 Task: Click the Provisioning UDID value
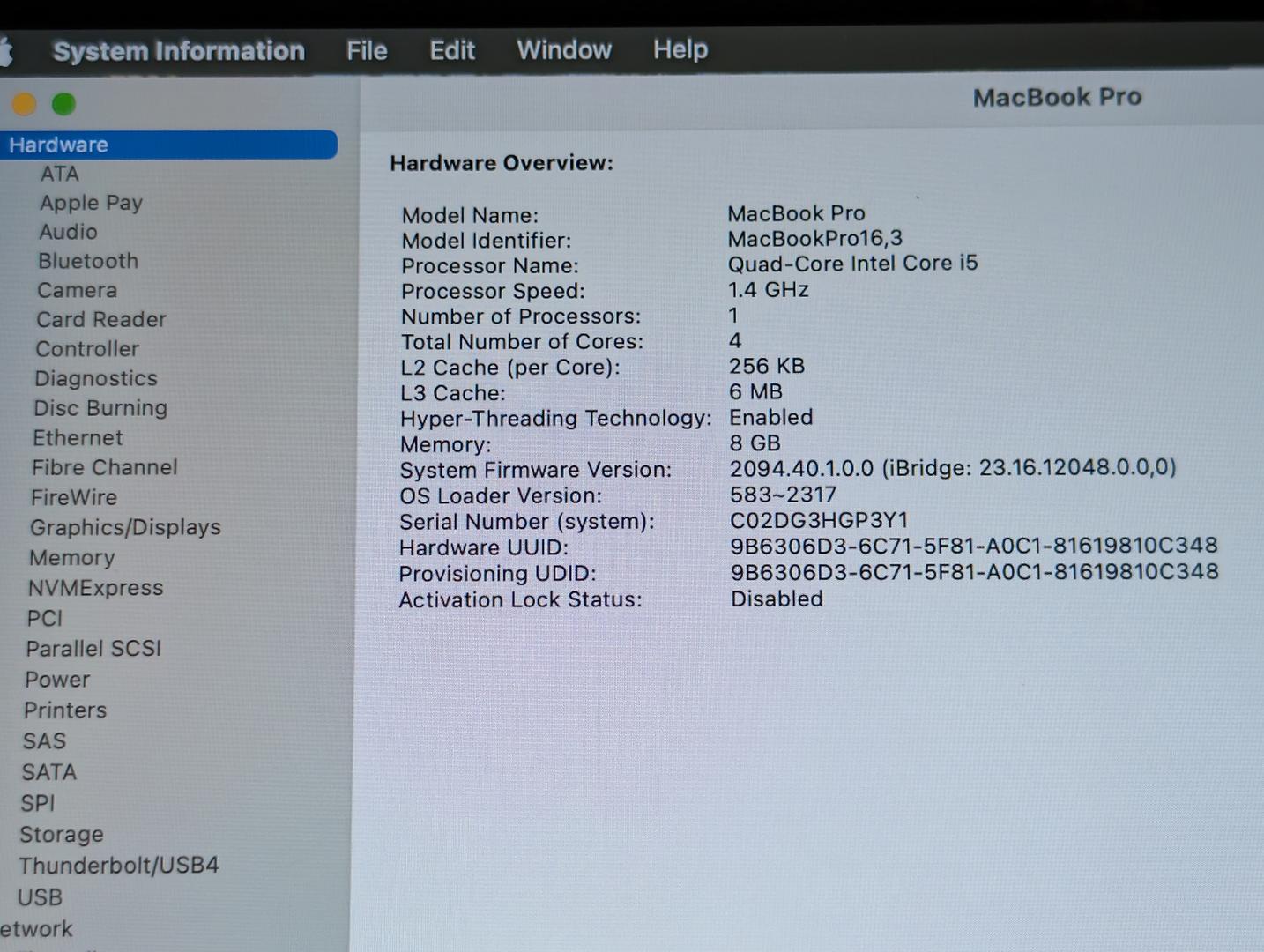[x=974, y=572]
